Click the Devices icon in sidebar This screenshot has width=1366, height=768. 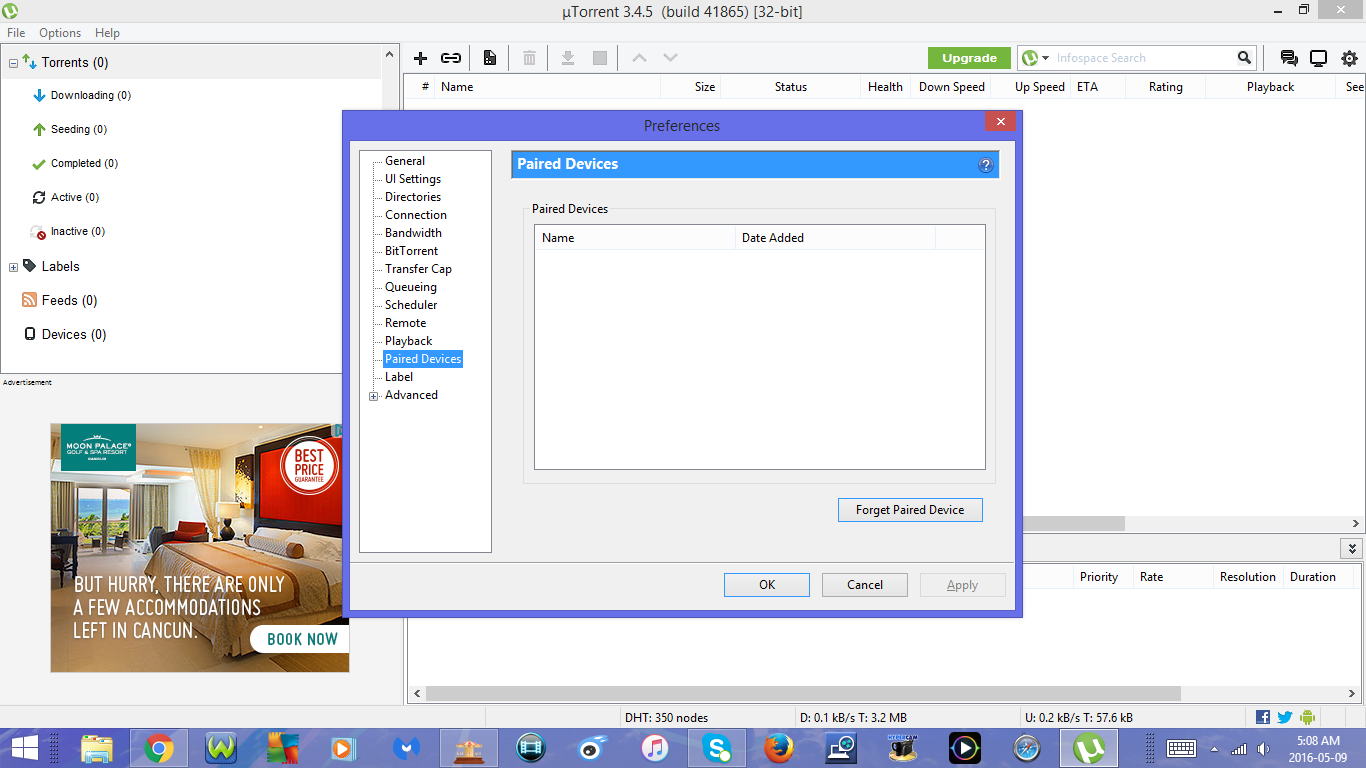pos(29,334)
